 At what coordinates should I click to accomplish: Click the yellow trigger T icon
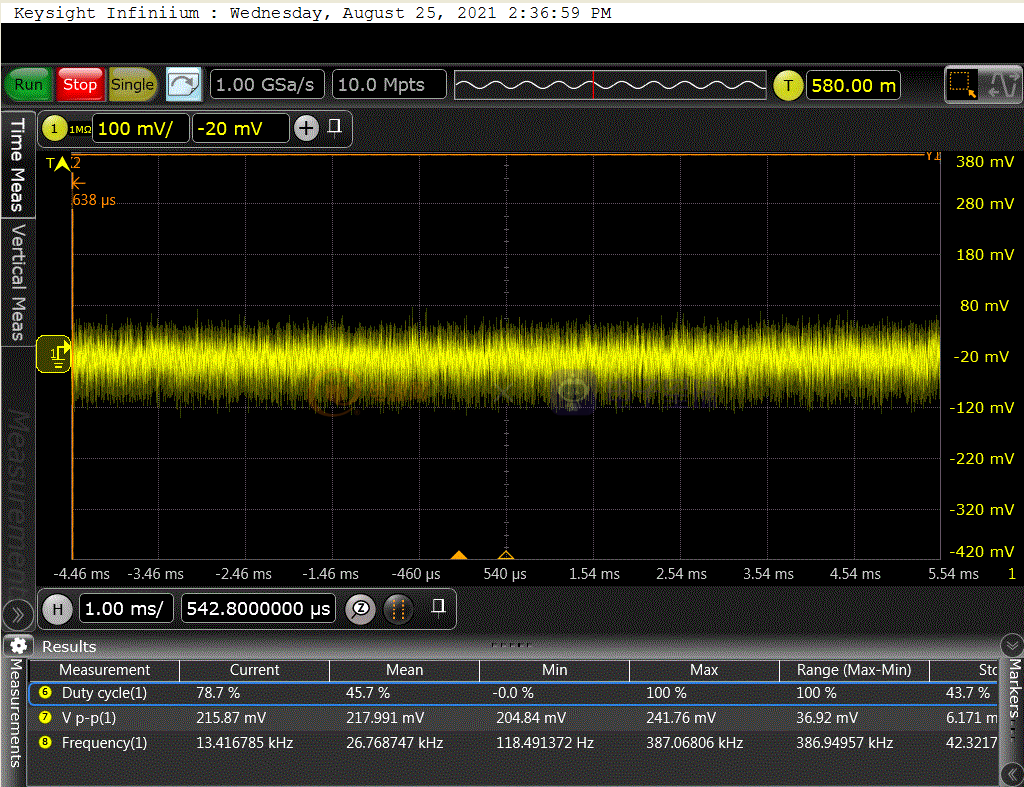pos(788,85)
